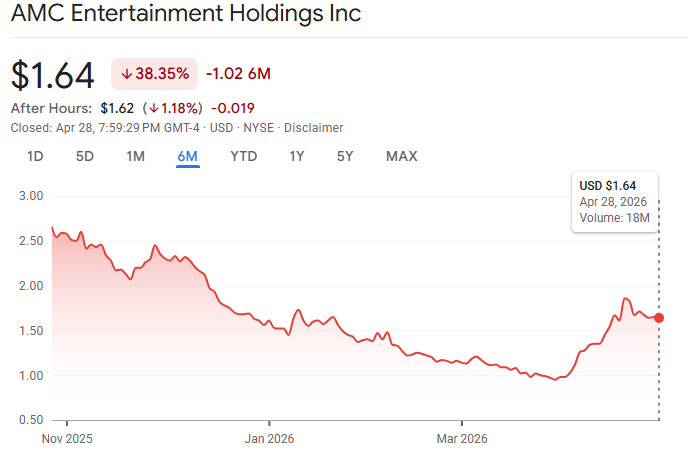Image resolution: width=688 pixels, height=461 pixels.
Task: Open the Disclaimer link
Action: pyautogui.click(x=313, y=128)
